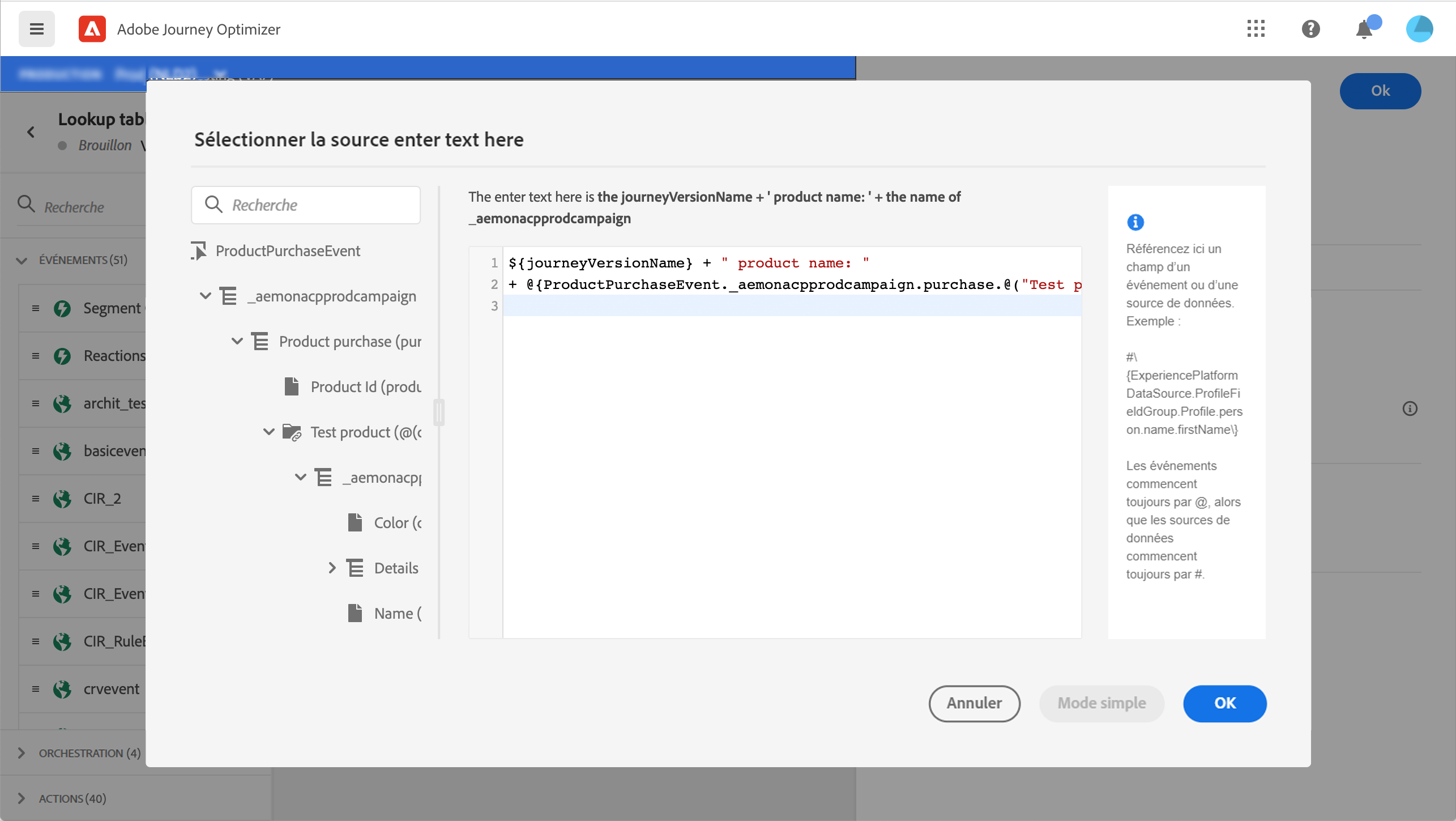Select the Name field in tree
The width and height of the screenshot is (1456, 821).
coord(397,614)
